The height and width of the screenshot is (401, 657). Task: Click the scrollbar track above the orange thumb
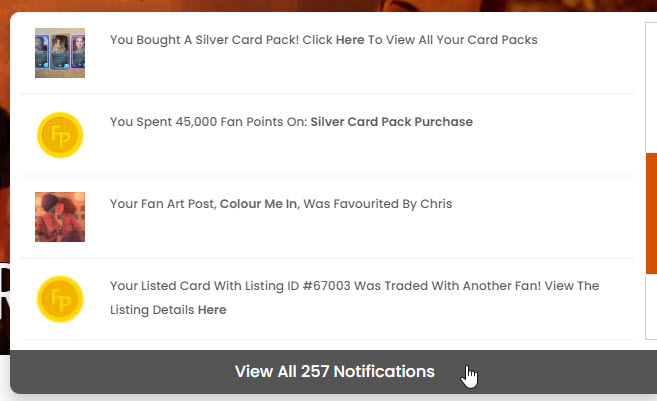click(652, 88)
